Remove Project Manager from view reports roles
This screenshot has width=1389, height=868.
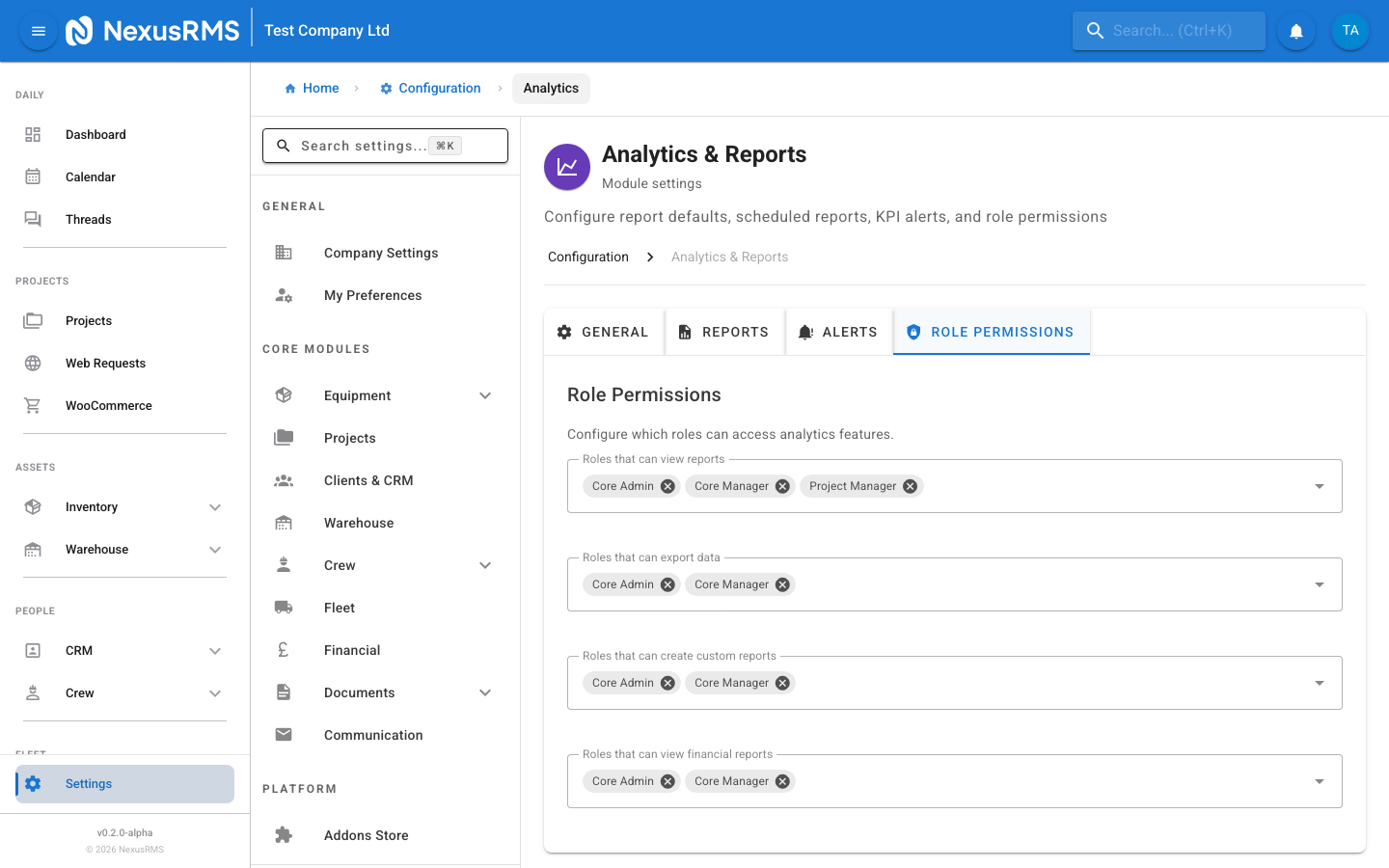[909, 486]
